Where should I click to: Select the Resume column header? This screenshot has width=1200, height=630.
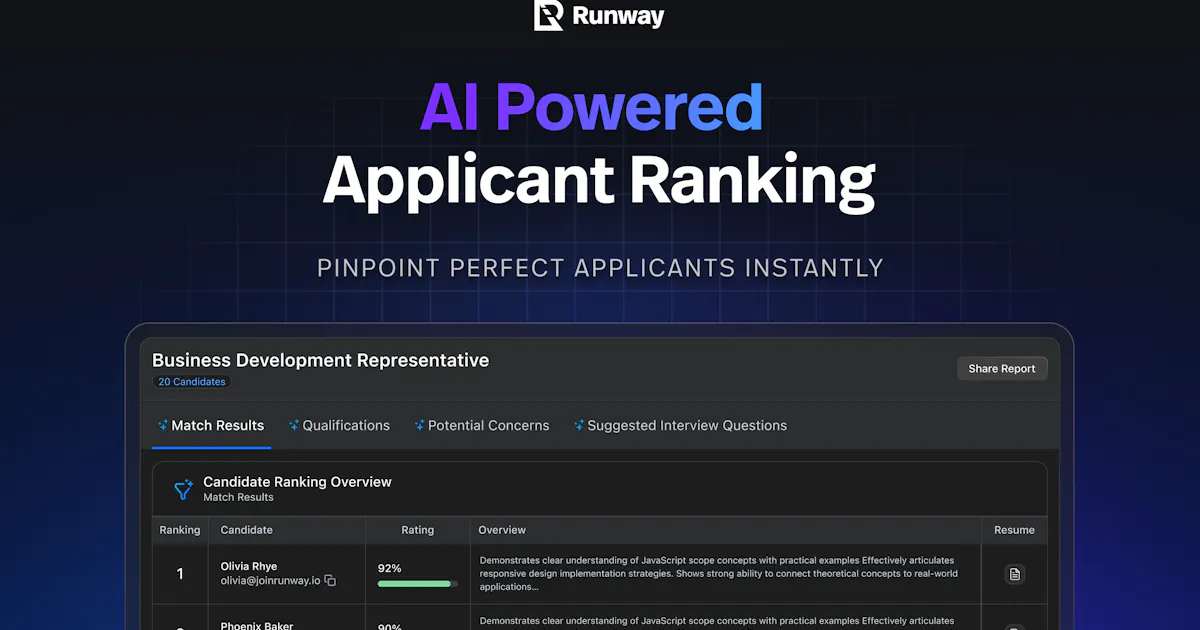click(1014, 530)
